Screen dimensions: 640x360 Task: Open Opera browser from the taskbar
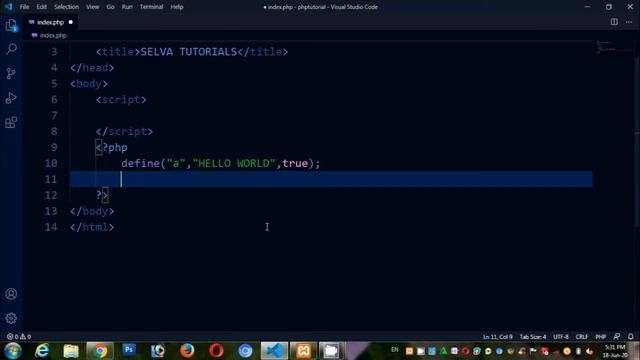[216, 351]
